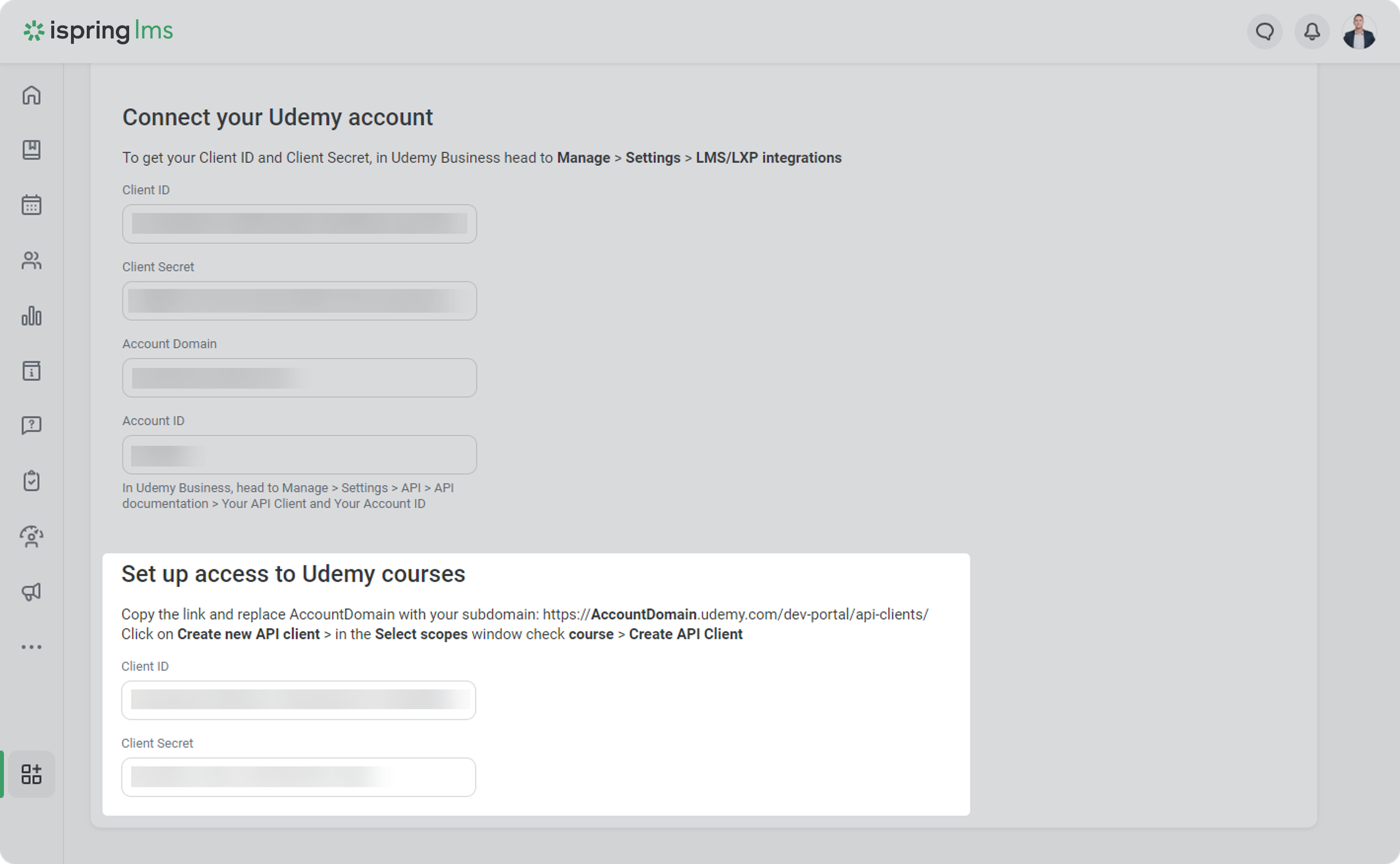The height and width of the screenshot is (864, 1400).
Task: Open the Users people icon
Action: point(32,260)
